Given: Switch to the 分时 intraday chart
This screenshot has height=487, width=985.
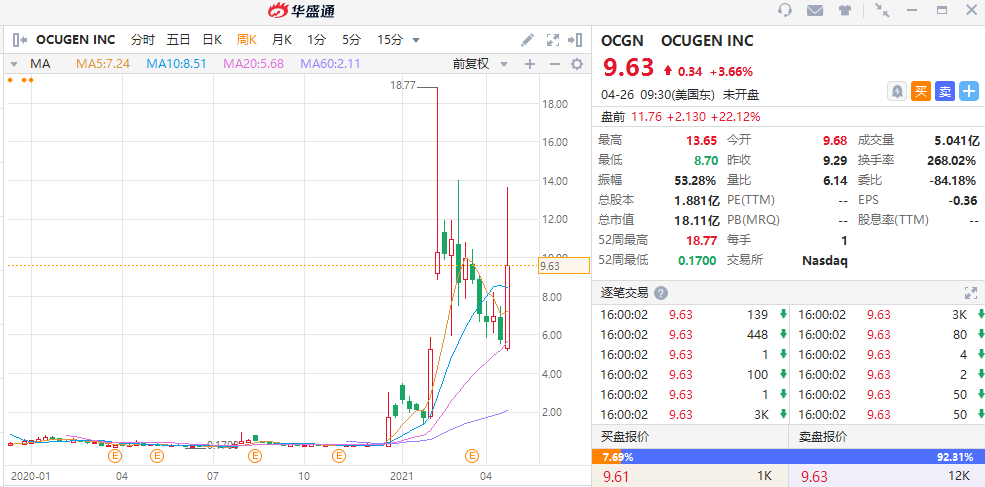Looking at the screenshot, I should pyautogui.click(x=143, y=40).
